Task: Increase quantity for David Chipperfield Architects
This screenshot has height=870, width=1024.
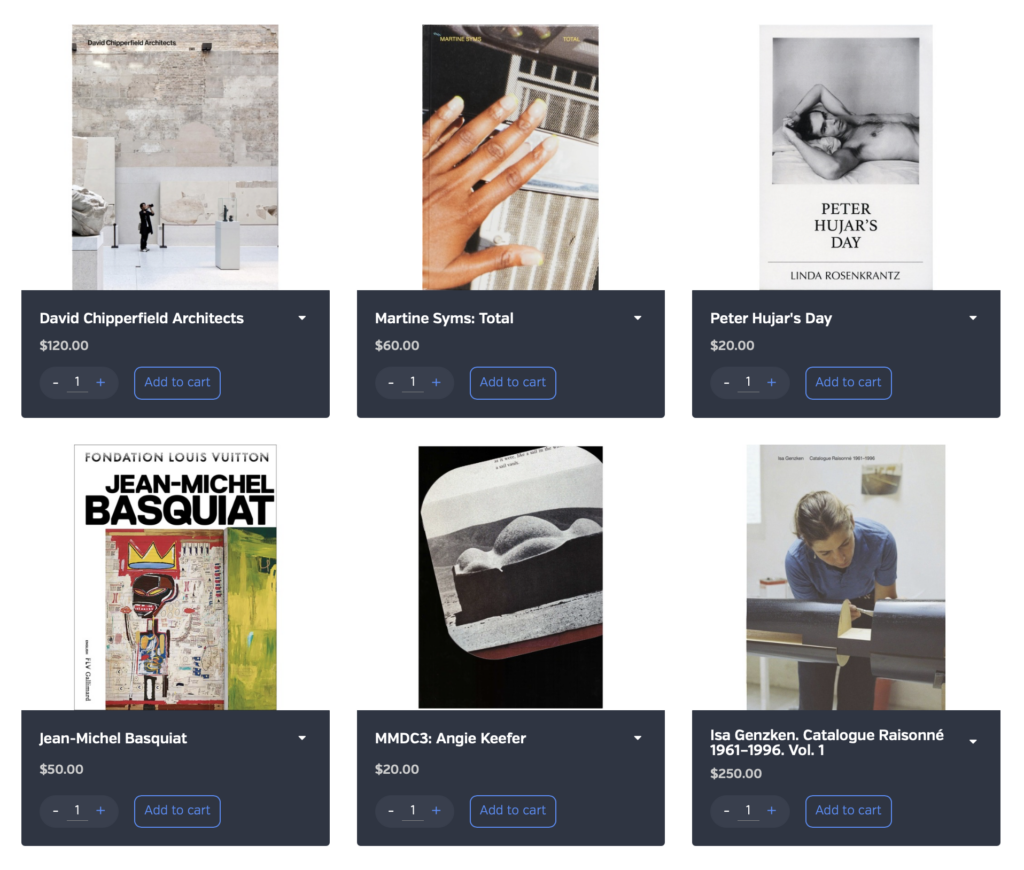Action: pyautogui.click(x=101, y=383)
